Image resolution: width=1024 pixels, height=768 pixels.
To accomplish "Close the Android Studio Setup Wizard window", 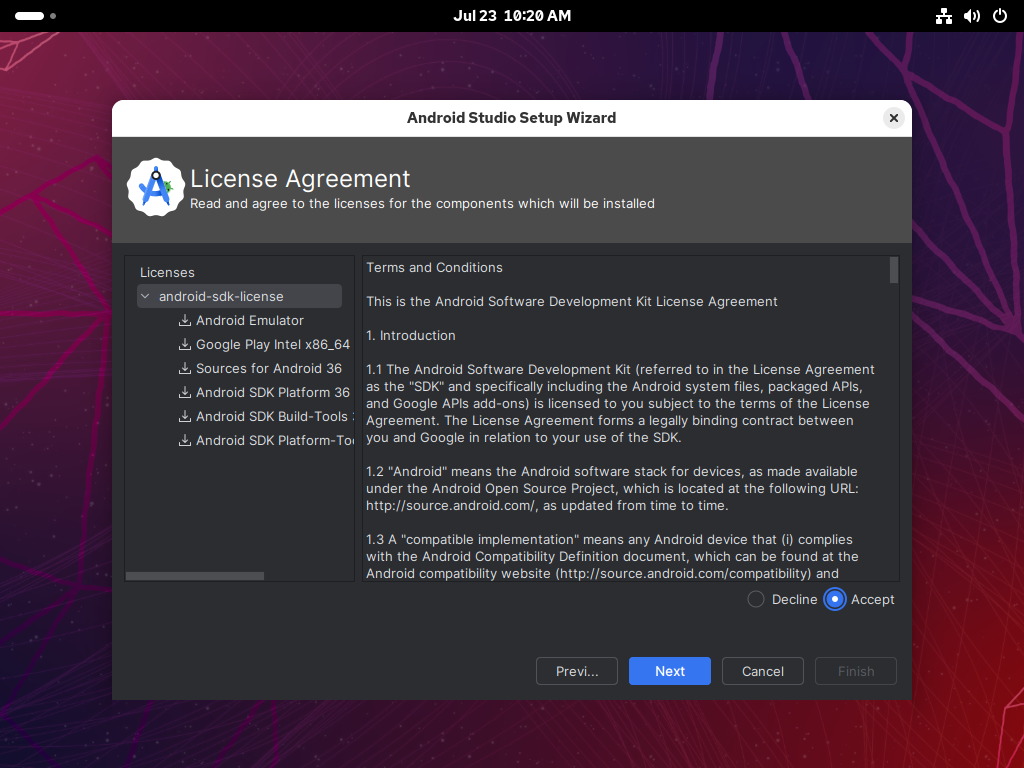I will click(893, 118).
